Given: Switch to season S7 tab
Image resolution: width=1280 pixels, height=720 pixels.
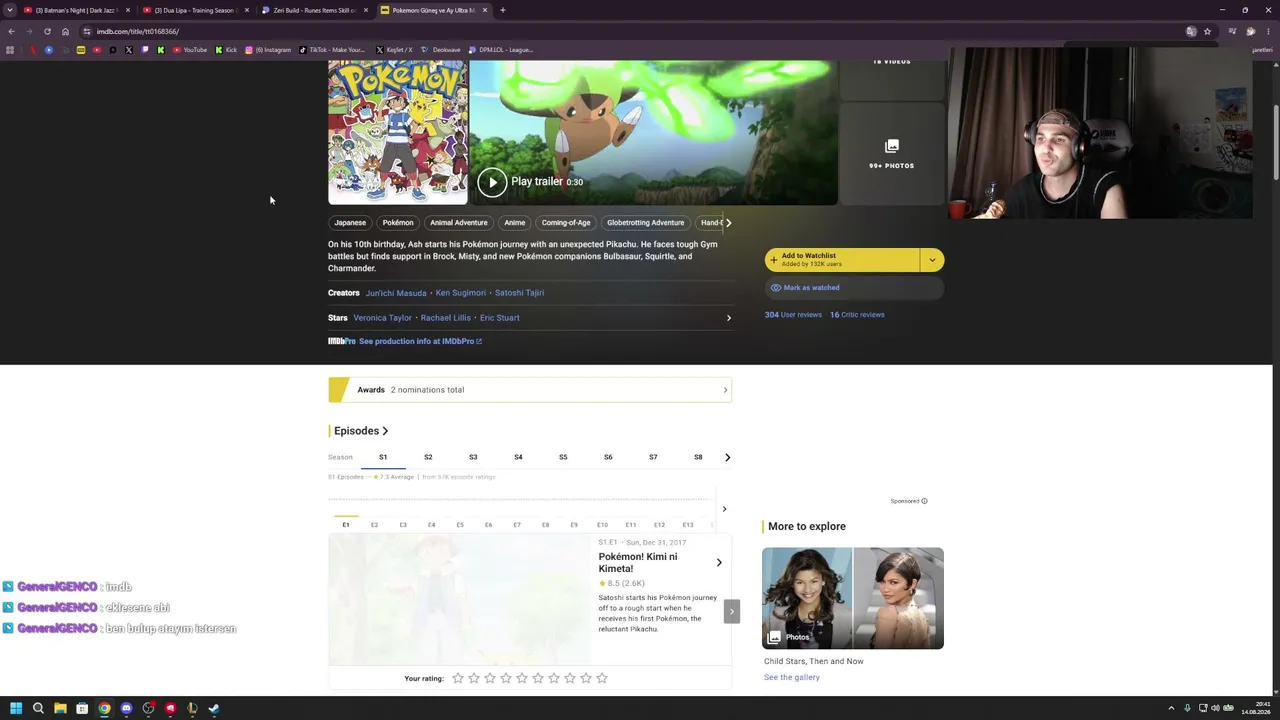Looking at the screenshot, I should coord(653,457).
